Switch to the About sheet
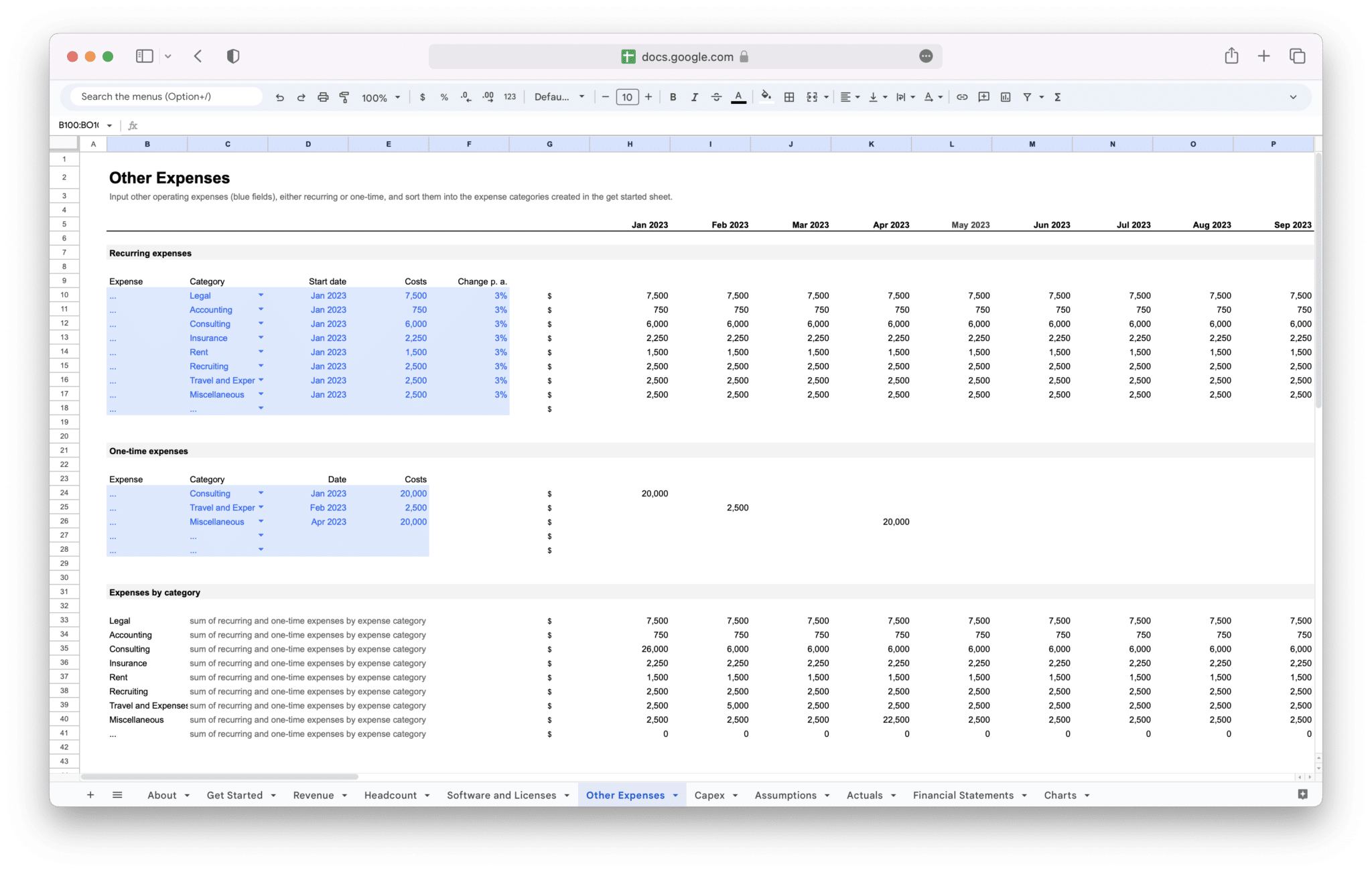Viewport: 1372px width, 872px height. pyautogui.click(x=162, y=795)
